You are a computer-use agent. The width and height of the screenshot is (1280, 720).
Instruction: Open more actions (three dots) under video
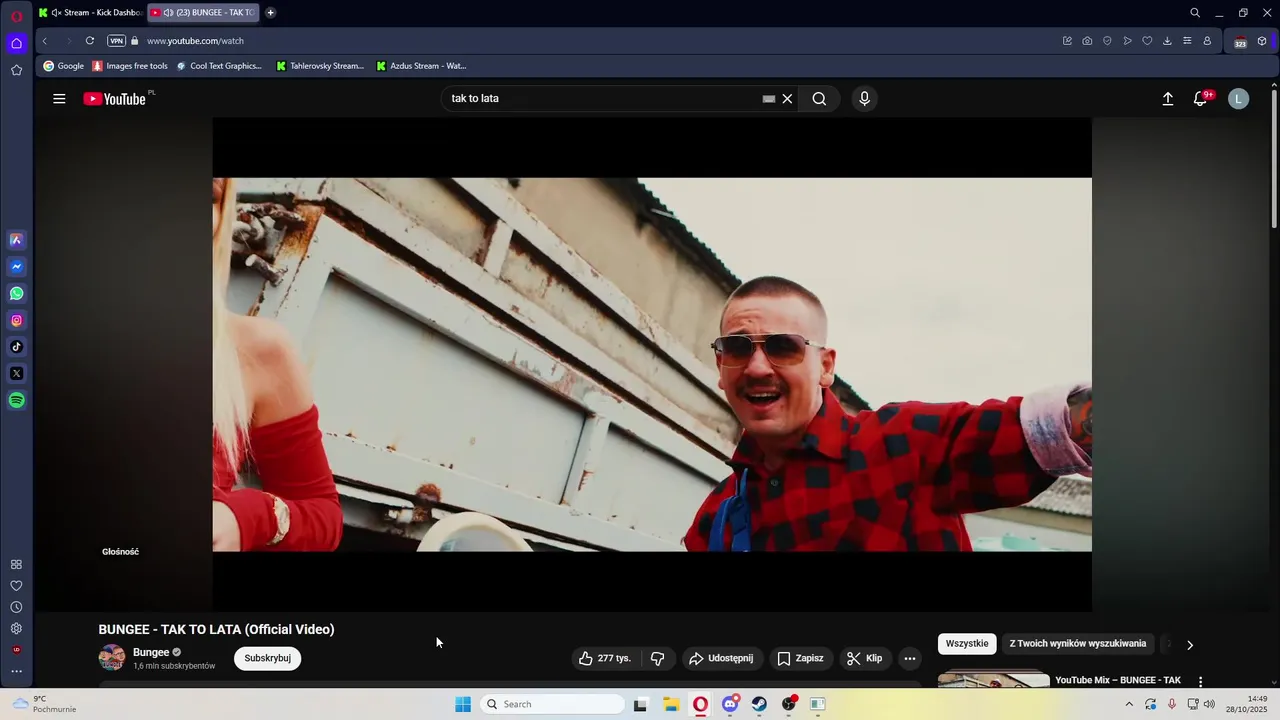(x=910, y=658)
